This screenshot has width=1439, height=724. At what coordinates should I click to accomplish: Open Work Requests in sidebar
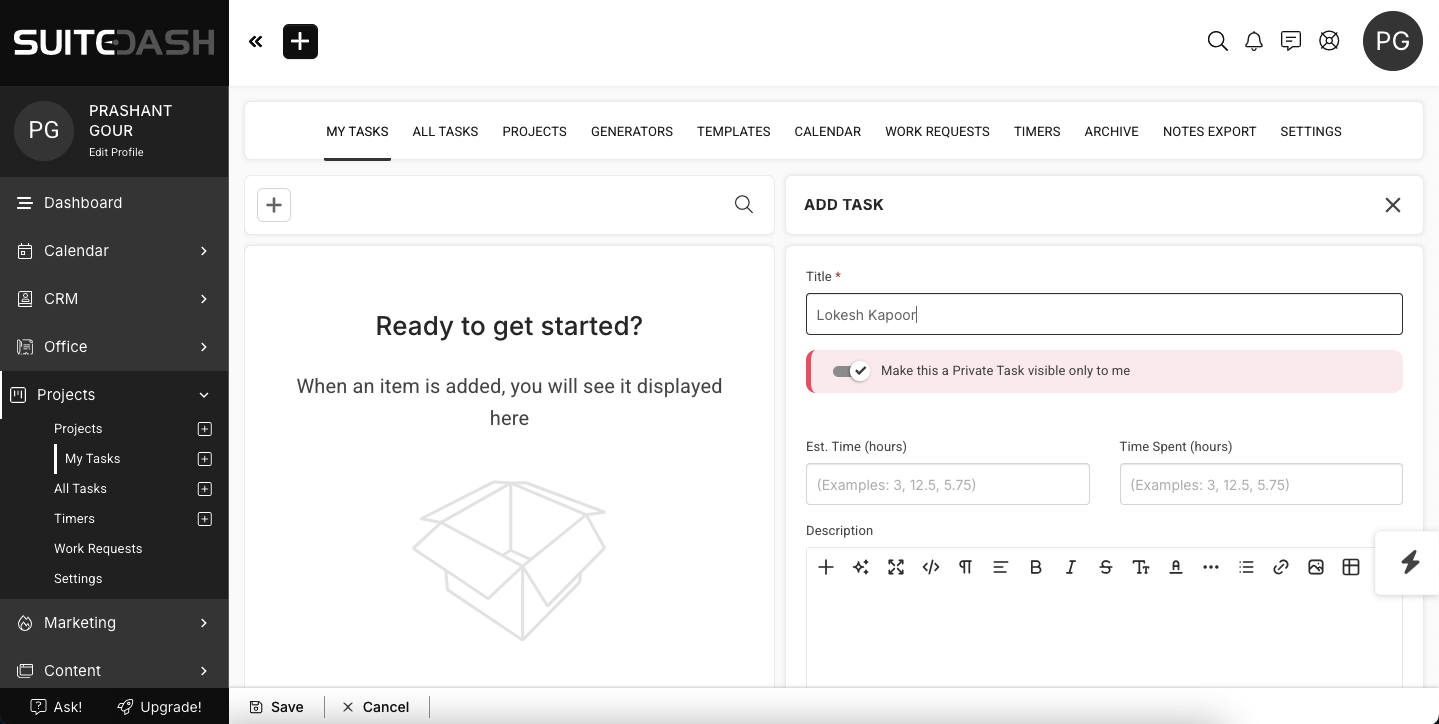point(98,549)
